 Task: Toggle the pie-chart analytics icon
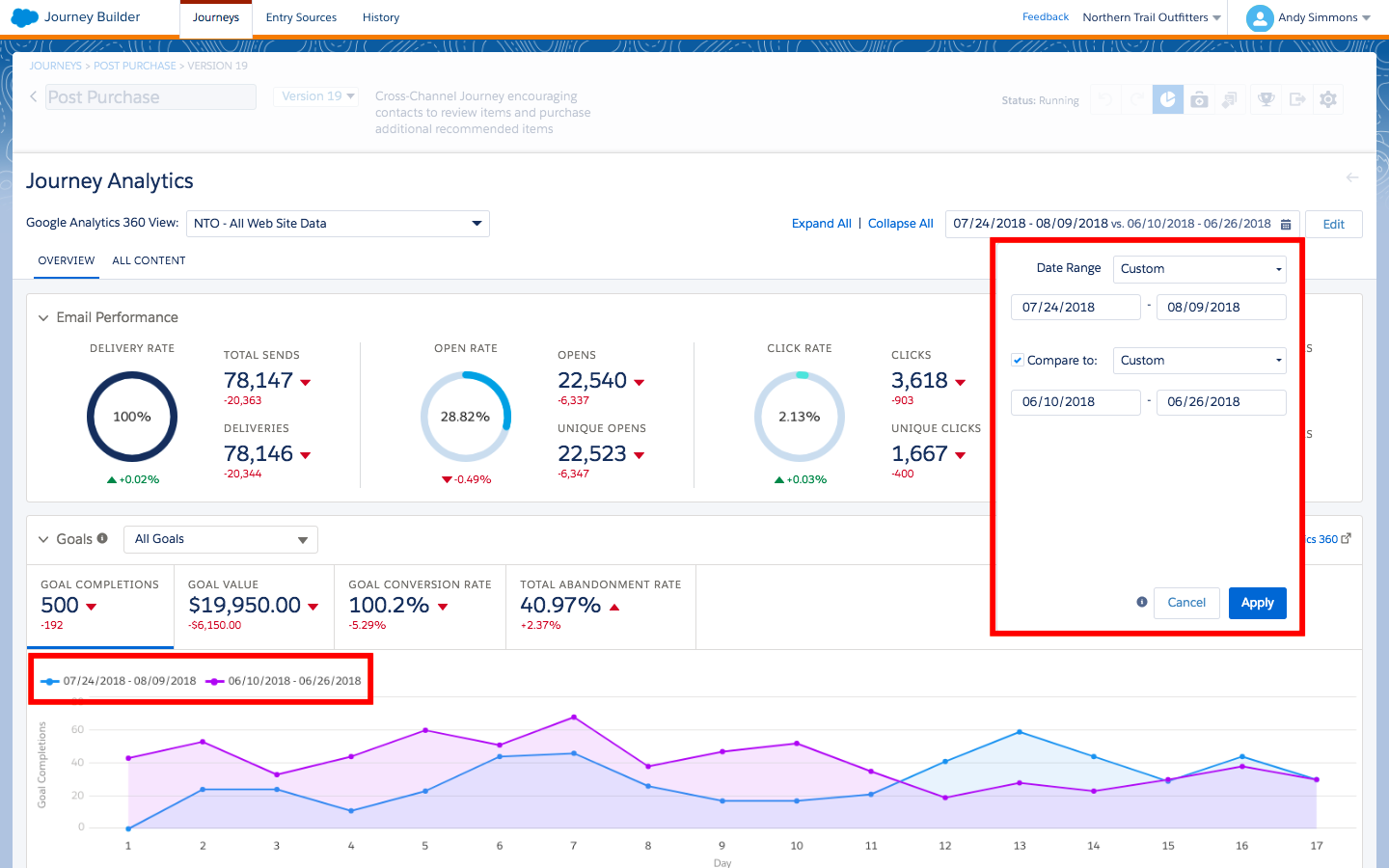point(1168,99)
